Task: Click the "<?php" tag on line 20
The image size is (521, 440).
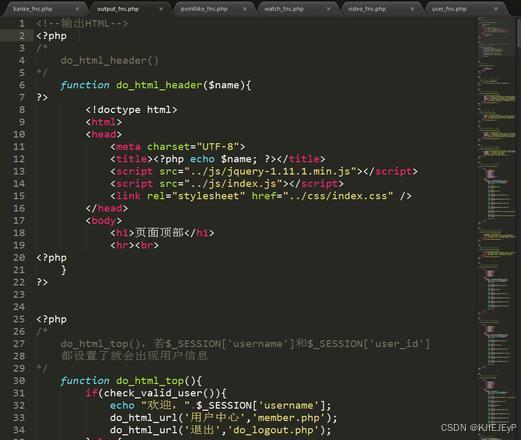Action: (52, 258)
